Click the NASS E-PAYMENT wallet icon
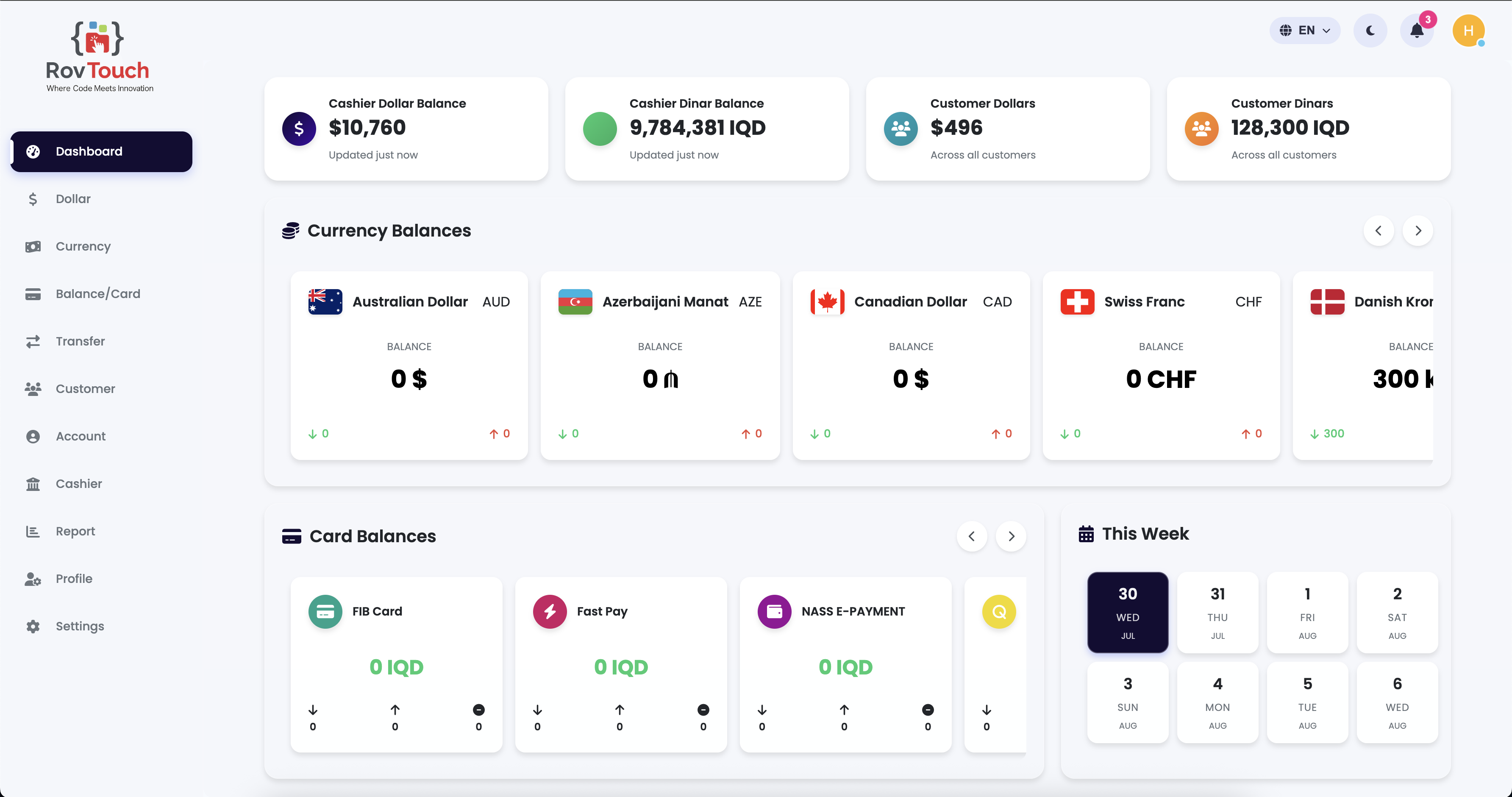Screen dimensions: 1512x797 point(775,612)
